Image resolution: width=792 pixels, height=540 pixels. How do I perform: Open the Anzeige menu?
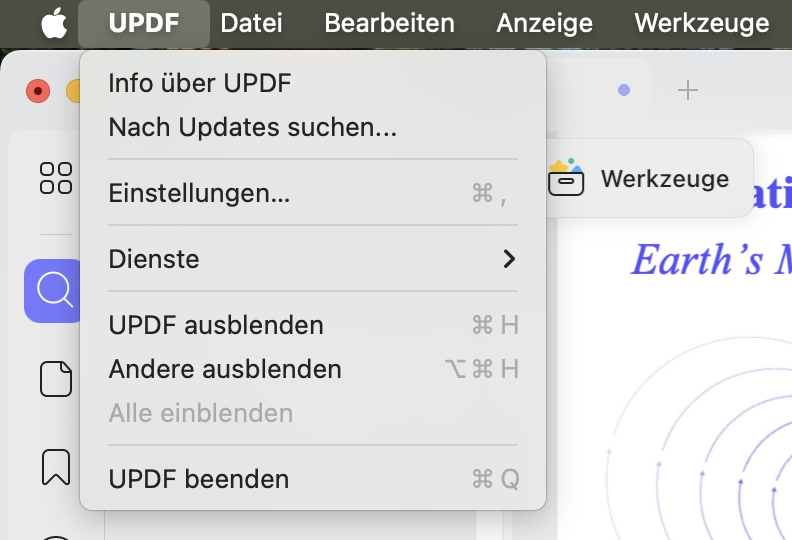point(544,23)
